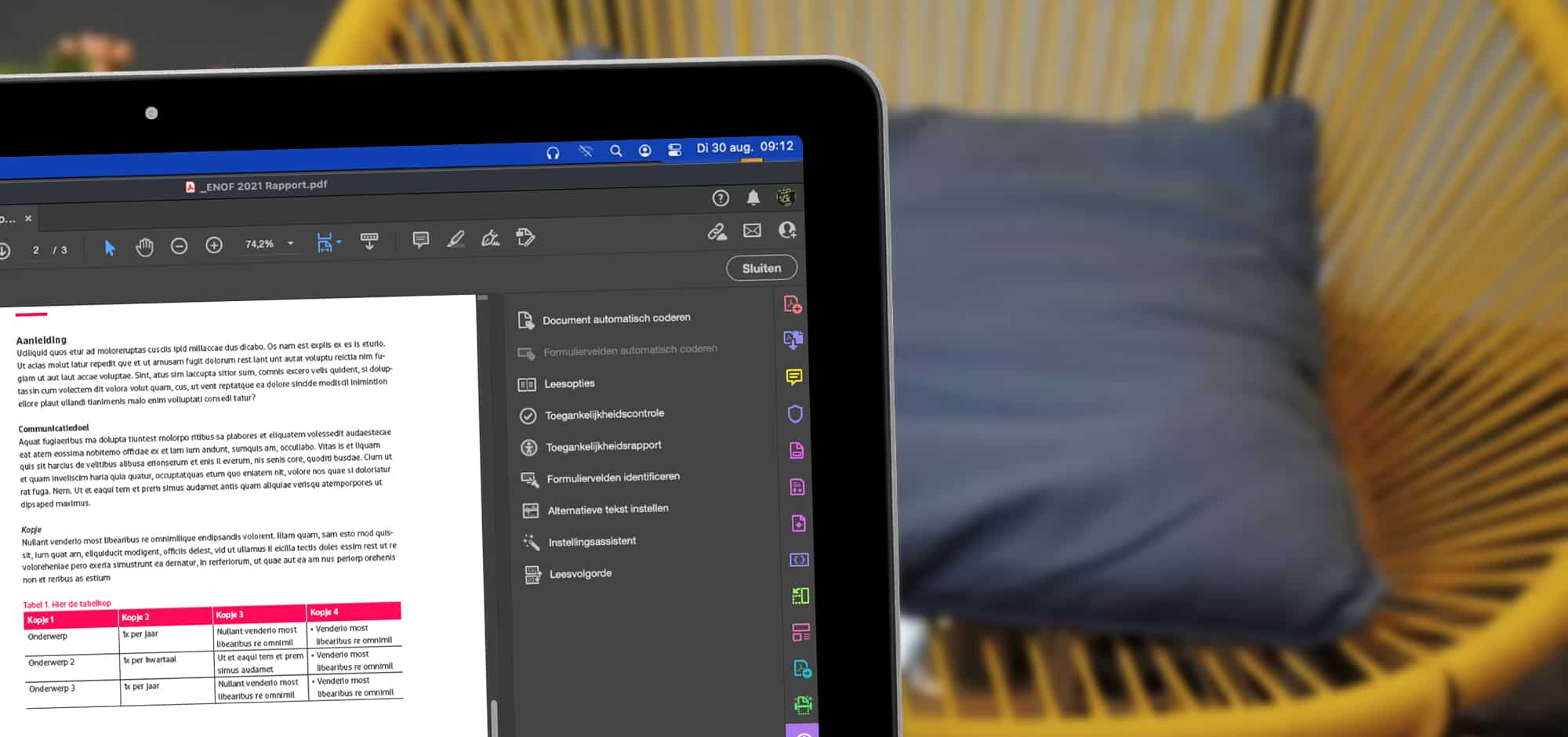
Task: Start Toegankelijkheidscontrole
Action: (592, 415)
